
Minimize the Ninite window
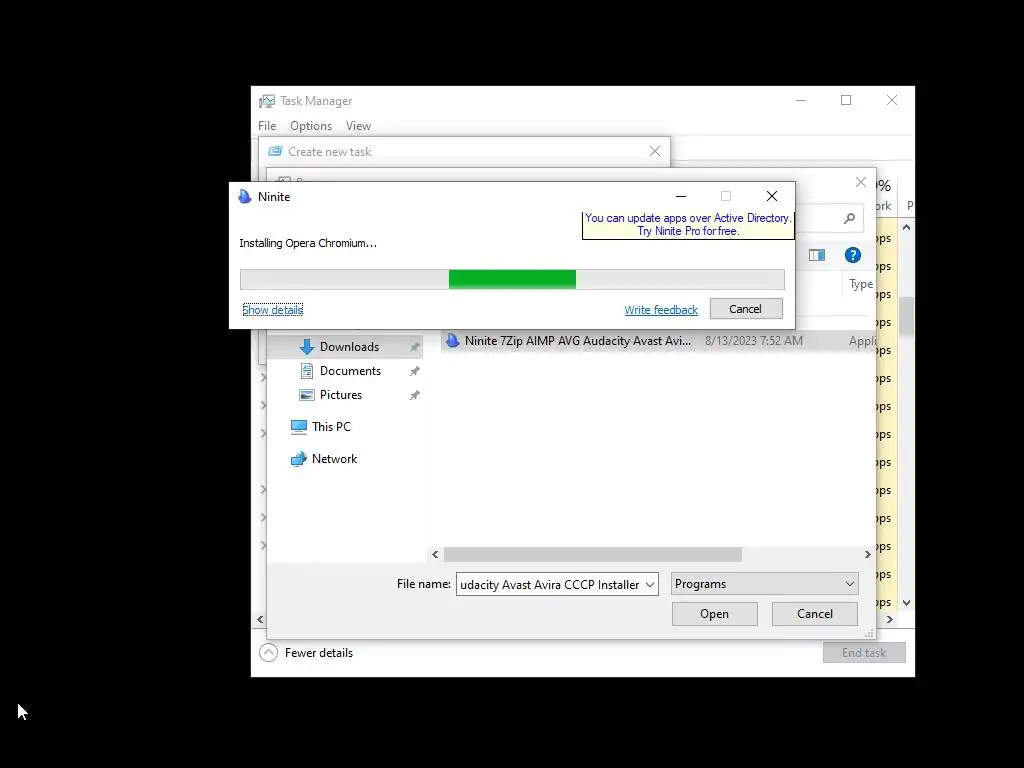[680, 196]
